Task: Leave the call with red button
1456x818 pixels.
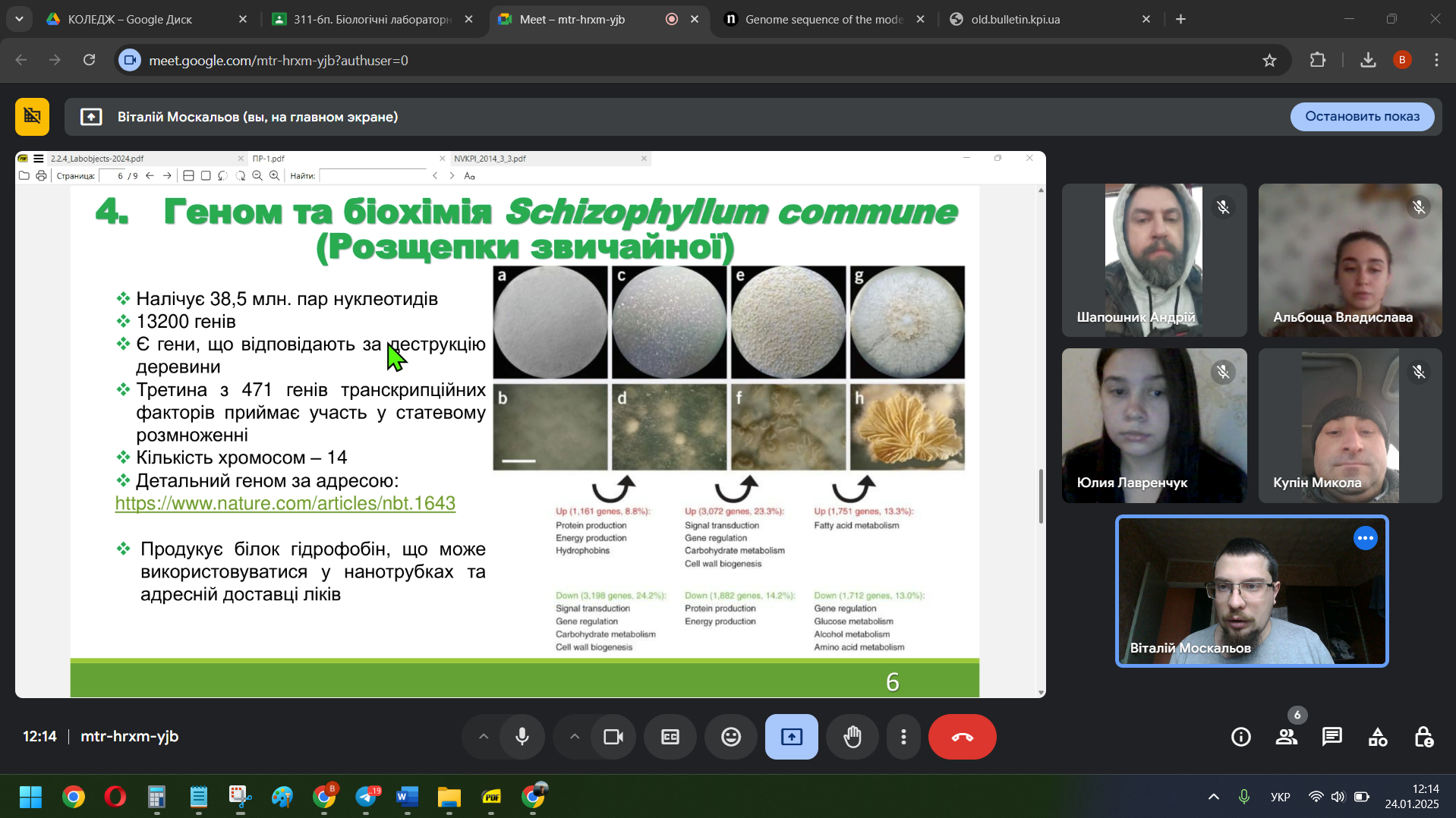Action: (962, 737)
